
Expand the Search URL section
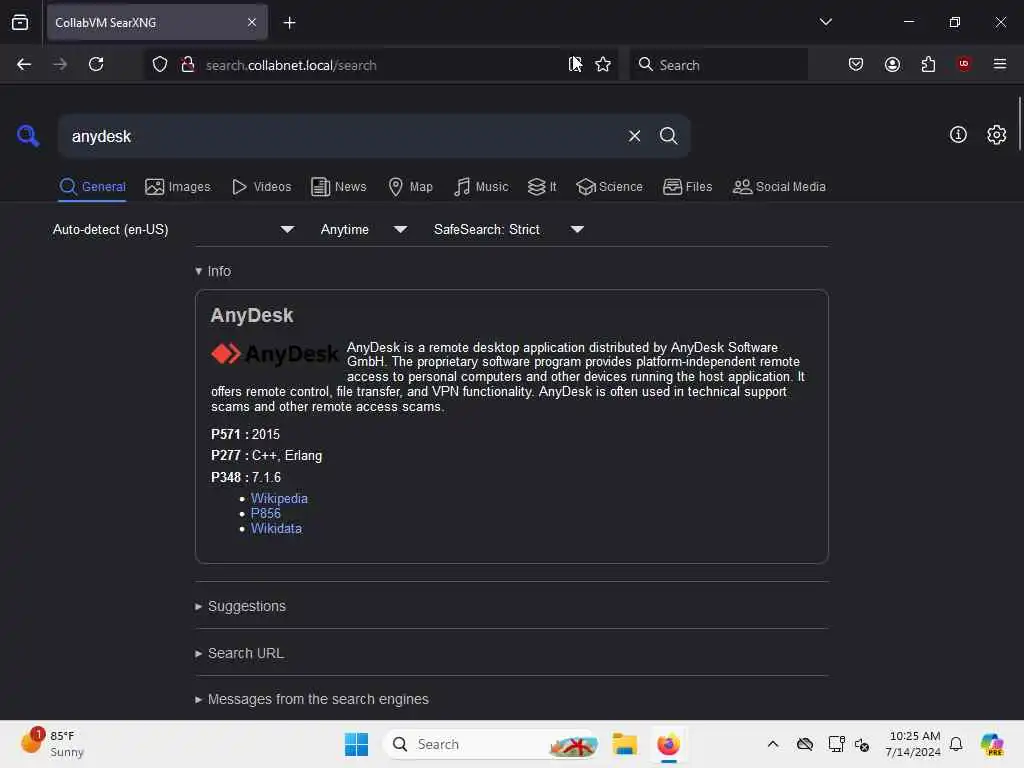[239, 653]
